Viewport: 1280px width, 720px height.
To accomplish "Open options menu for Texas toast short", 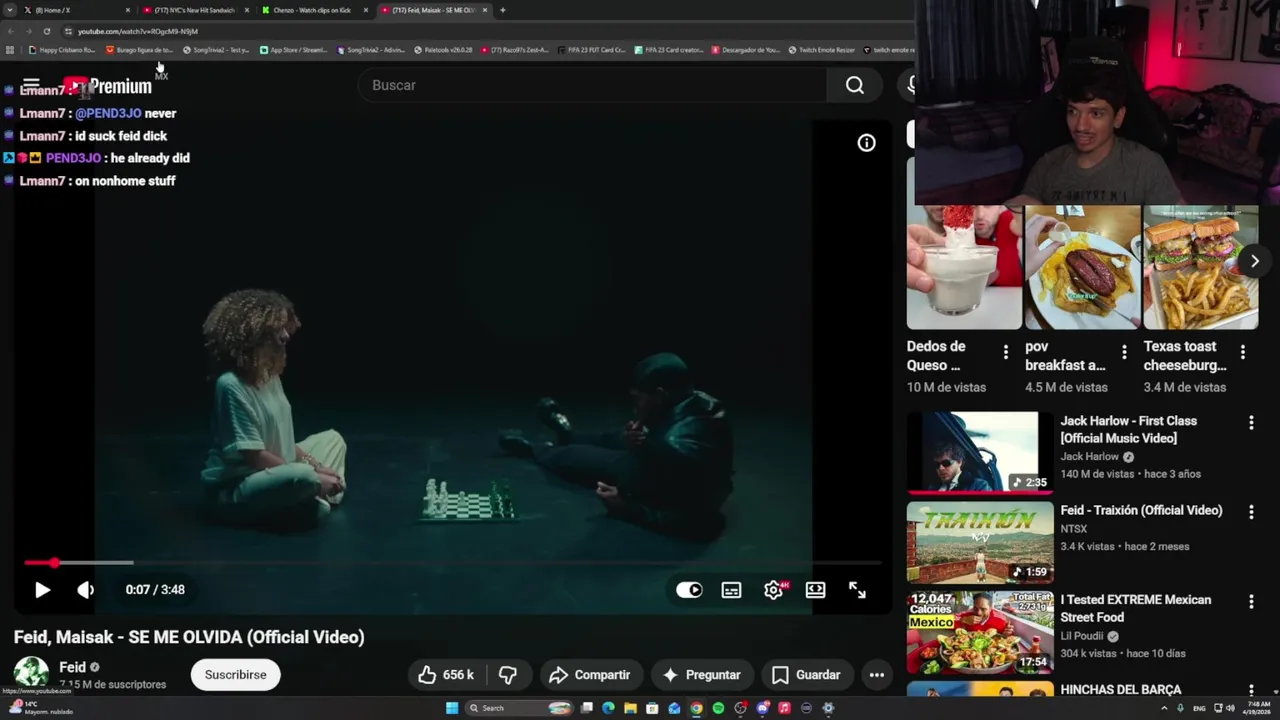I will point(1243,352).
